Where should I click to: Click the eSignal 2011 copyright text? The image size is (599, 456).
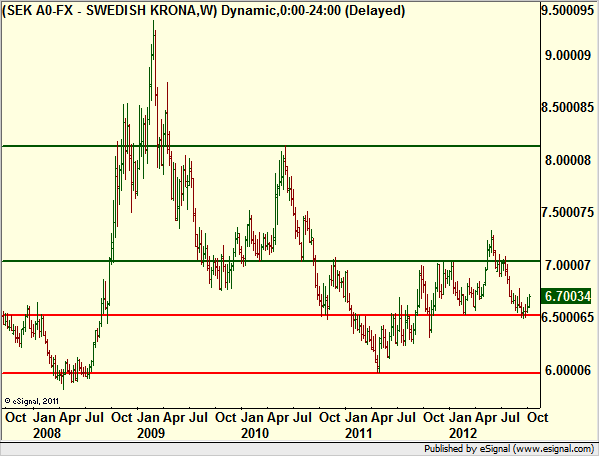(32, 401)
